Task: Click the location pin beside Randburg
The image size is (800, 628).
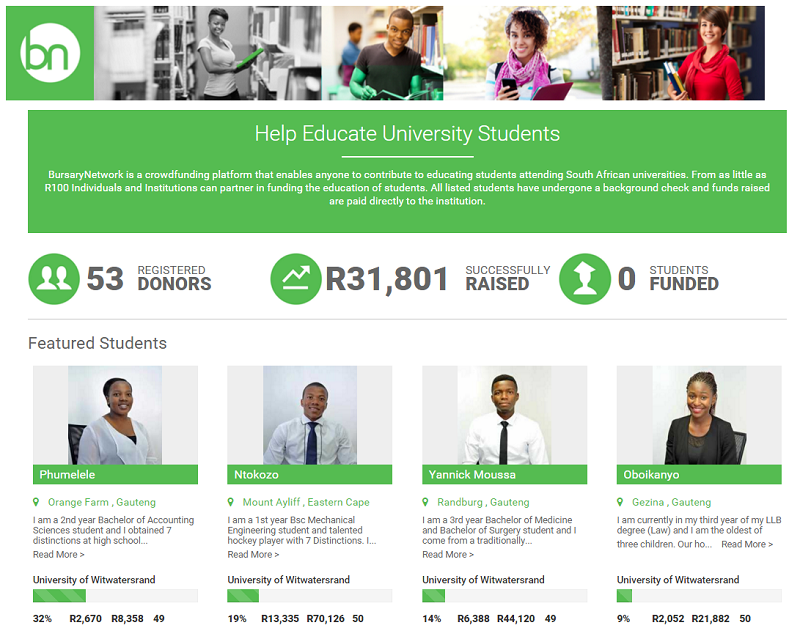Action: [426, 502]
